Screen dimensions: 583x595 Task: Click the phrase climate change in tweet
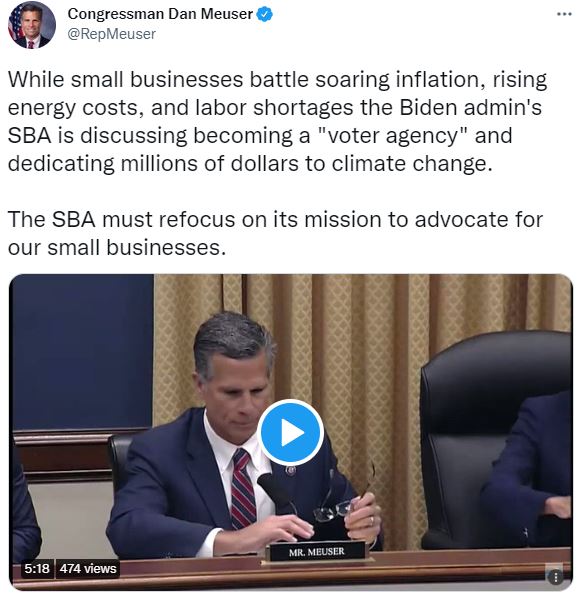[411, 164]
